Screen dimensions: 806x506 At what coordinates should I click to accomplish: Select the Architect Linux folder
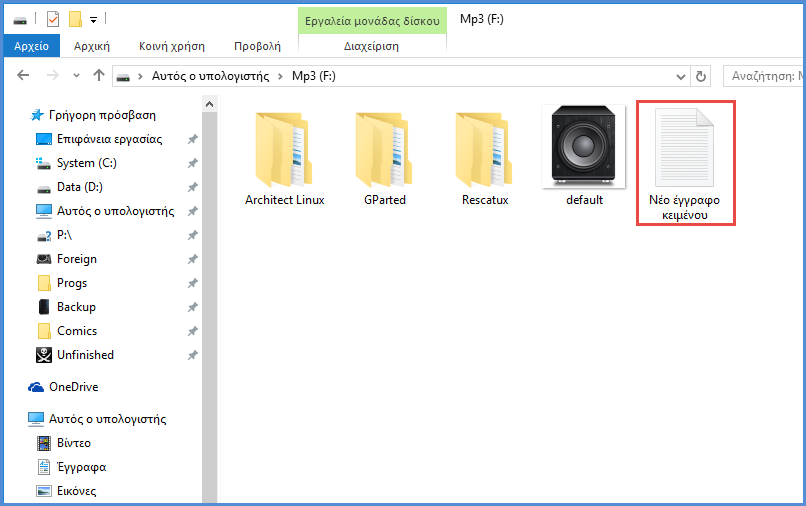click(x=284, y=157)
